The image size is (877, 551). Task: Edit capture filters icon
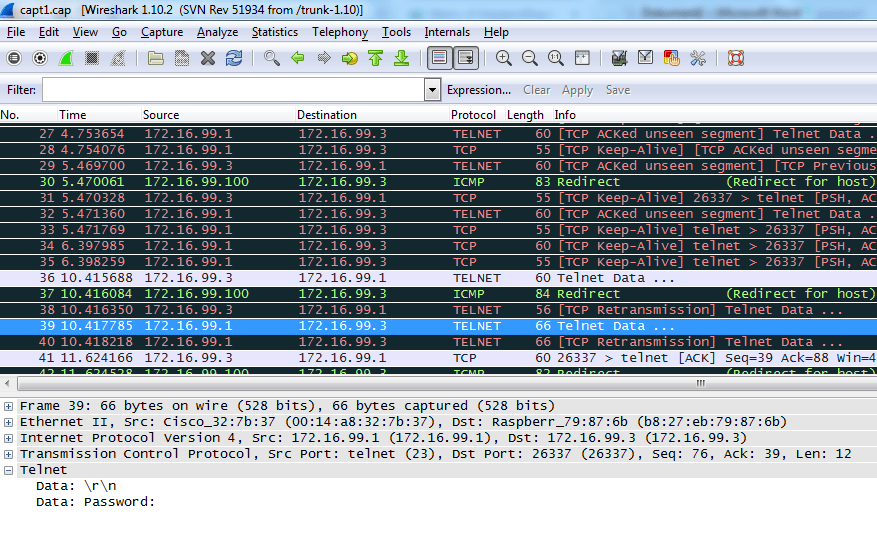pos(619,58)
